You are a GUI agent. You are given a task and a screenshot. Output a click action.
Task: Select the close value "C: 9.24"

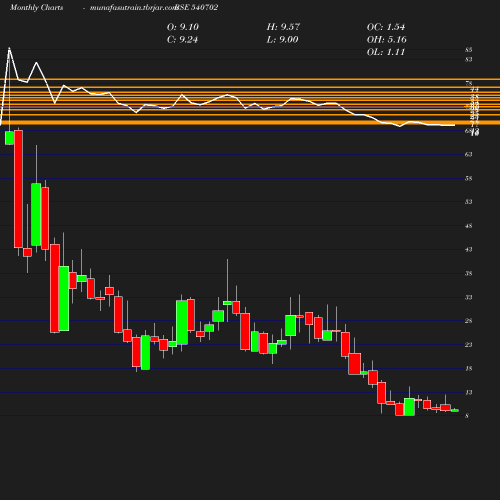pos(182,40)
